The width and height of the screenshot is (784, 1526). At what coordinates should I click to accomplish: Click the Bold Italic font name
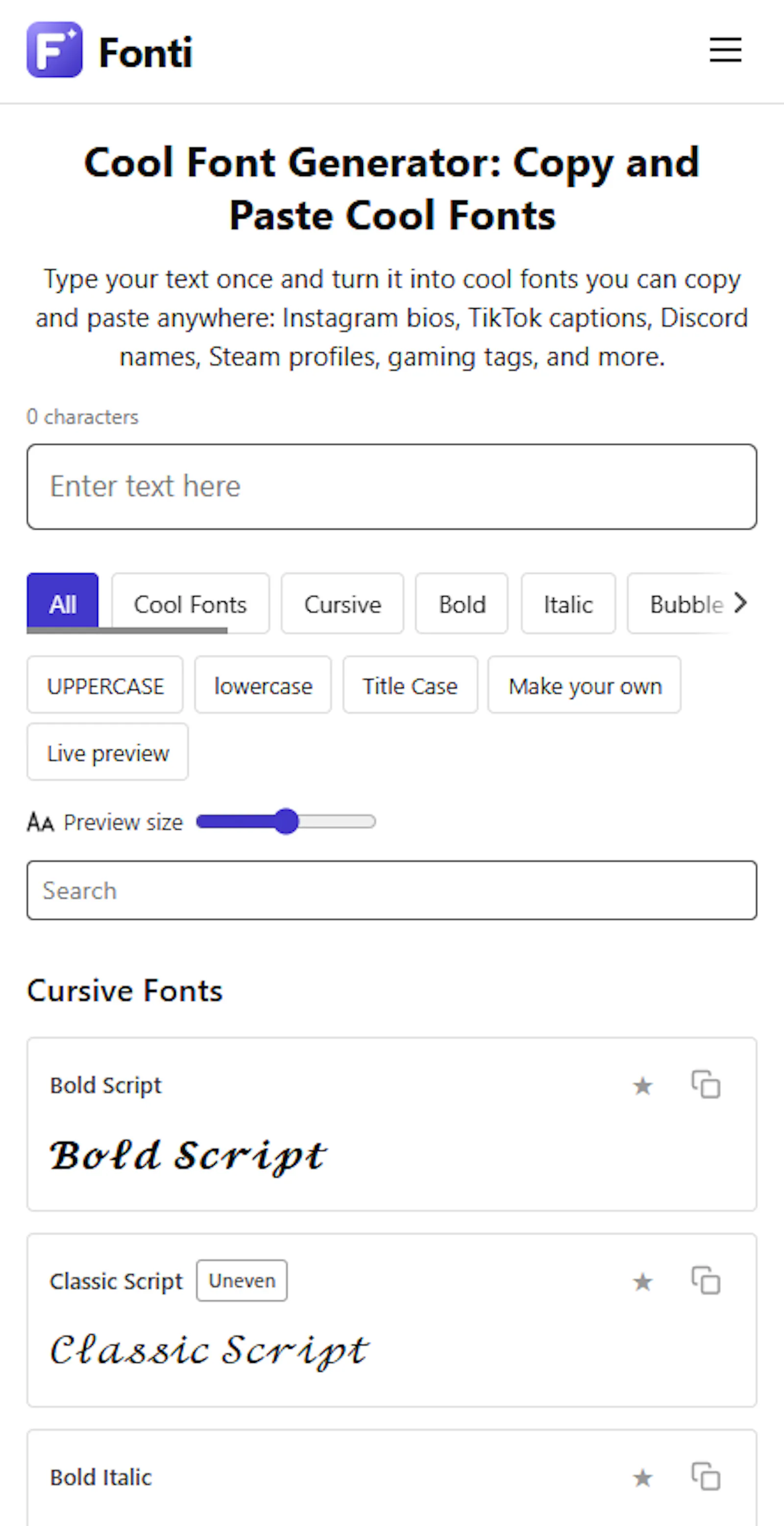(101, 1477)
